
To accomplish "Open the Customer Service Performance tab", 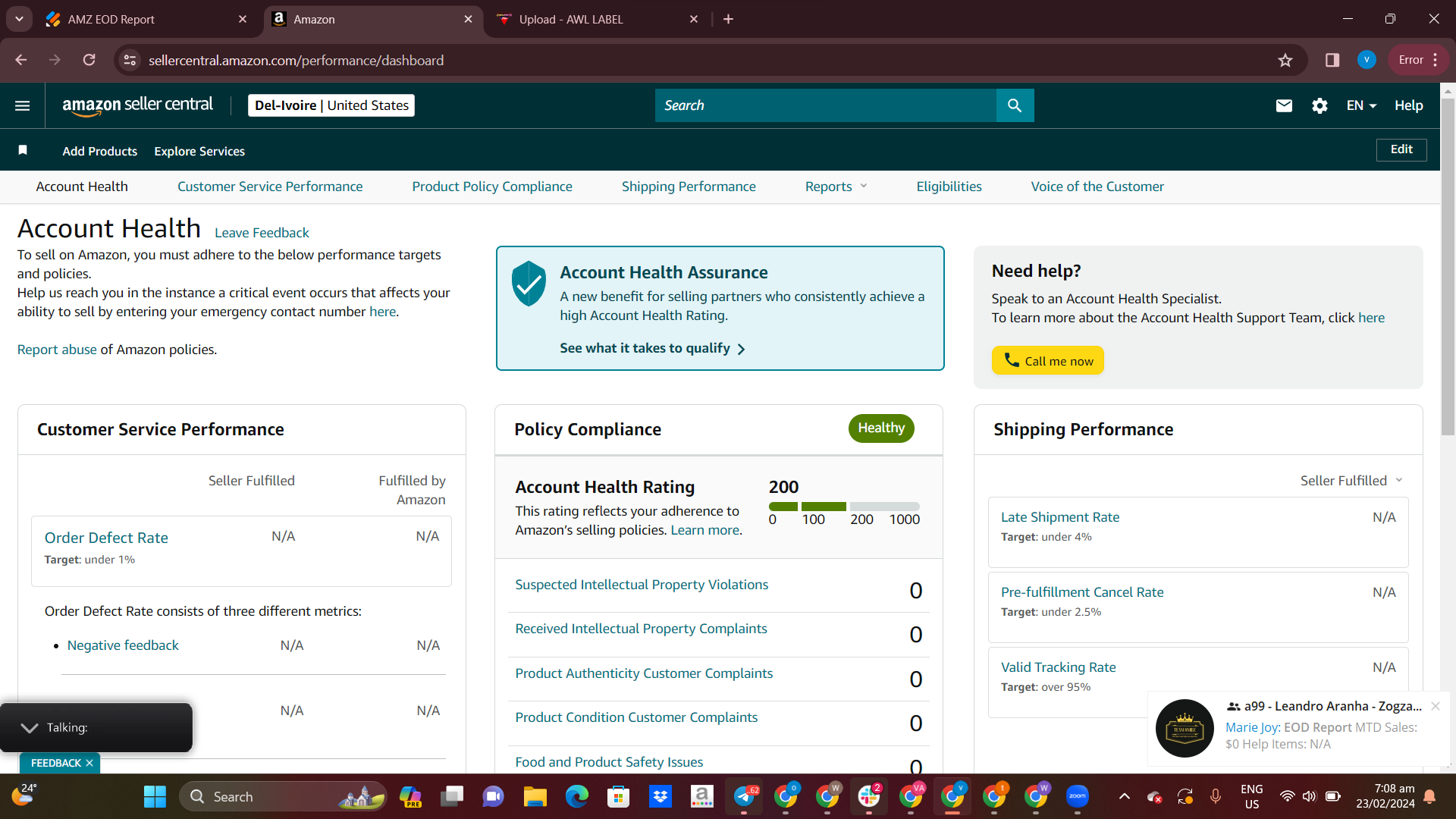I will click(270, 187).
